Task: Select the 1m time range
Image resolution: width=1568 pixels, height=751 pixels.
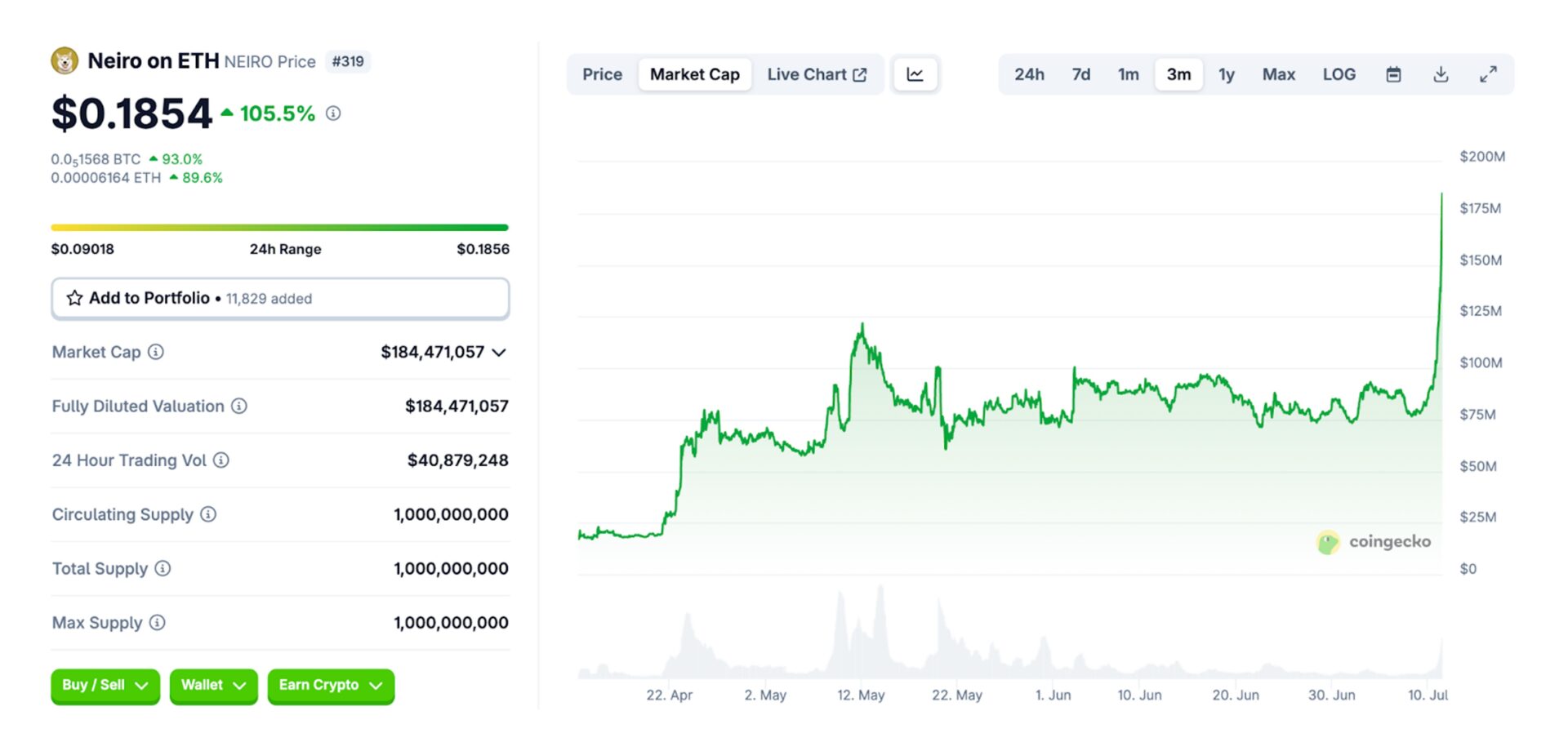Action: 1129,74
